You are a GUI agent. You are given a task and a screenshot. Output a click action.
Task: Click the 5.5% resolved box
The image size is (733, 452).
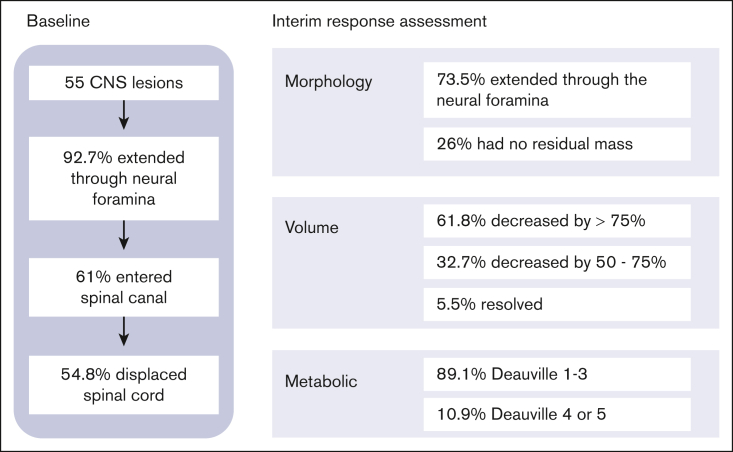557,304
